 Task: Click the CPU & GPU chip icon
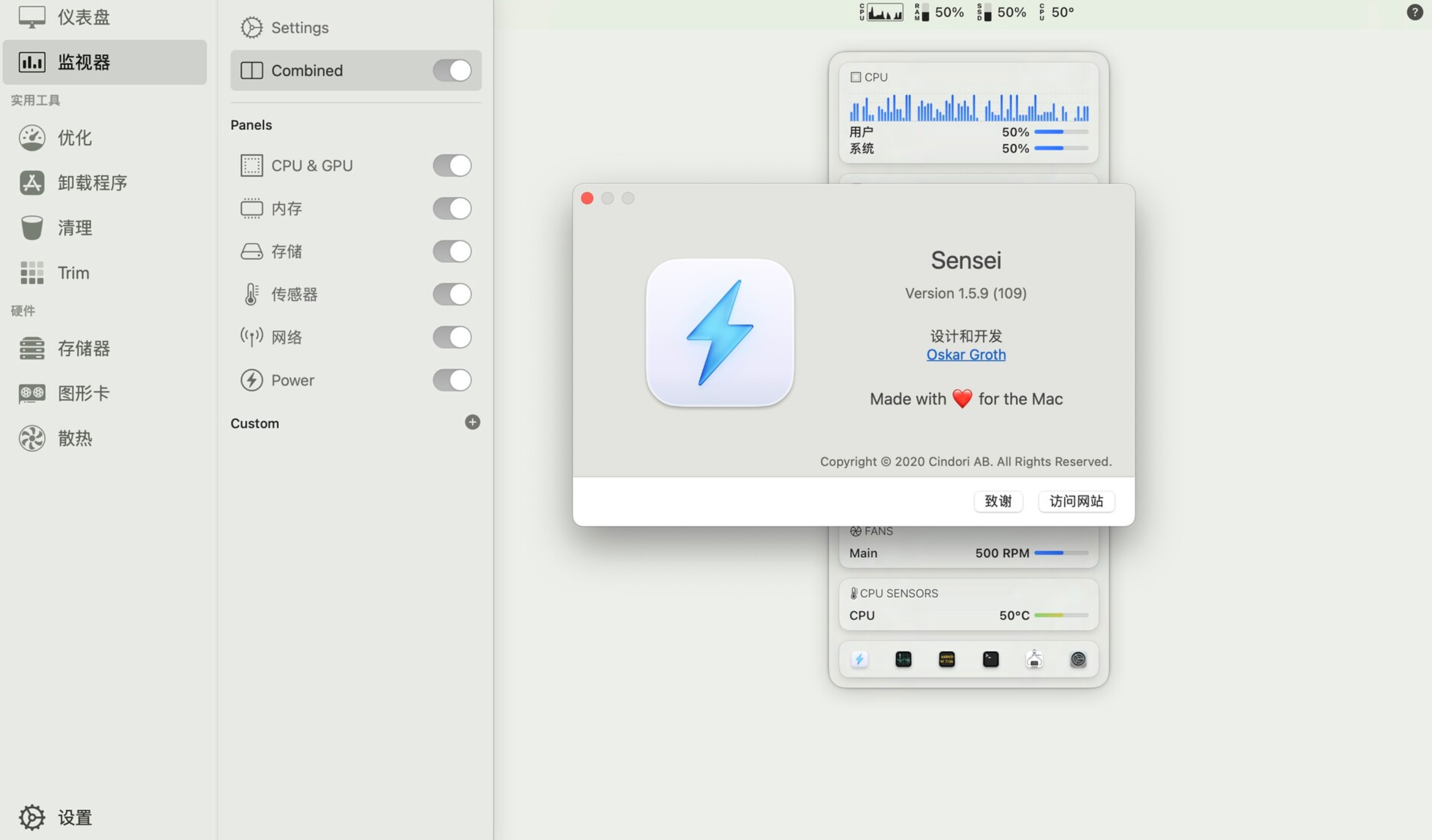[x=252, y=165]
